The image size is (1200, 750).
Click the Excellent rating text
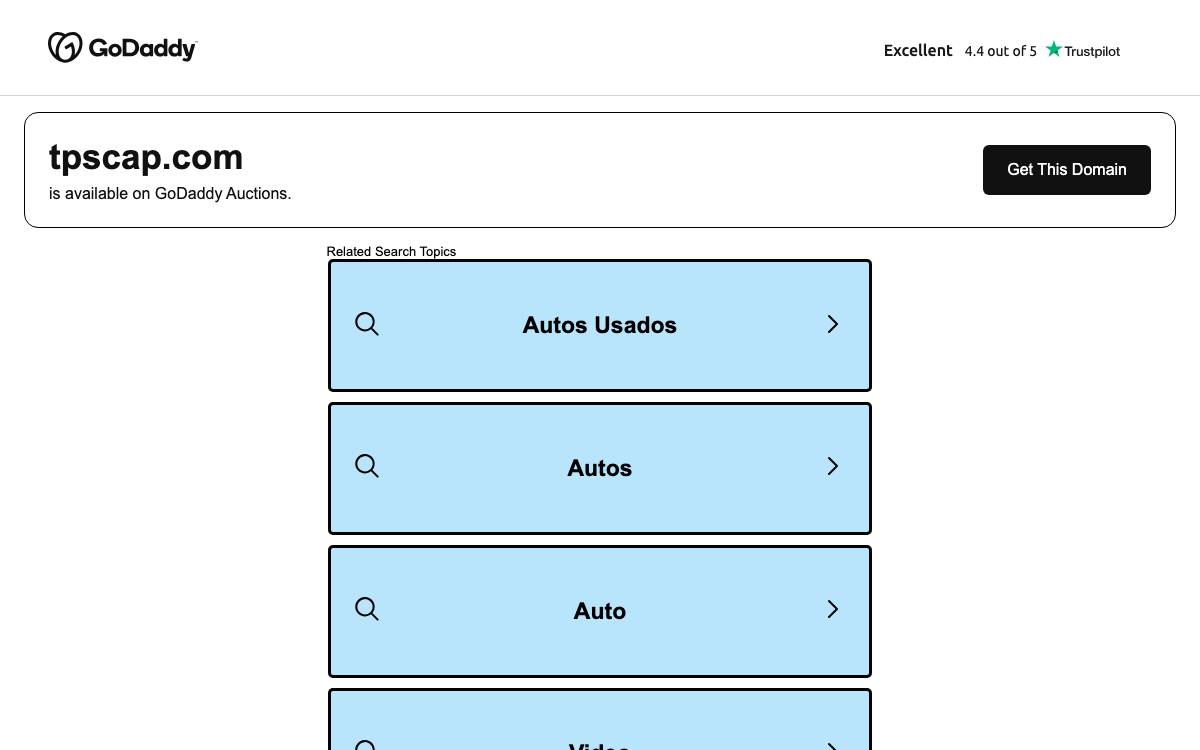918,50
